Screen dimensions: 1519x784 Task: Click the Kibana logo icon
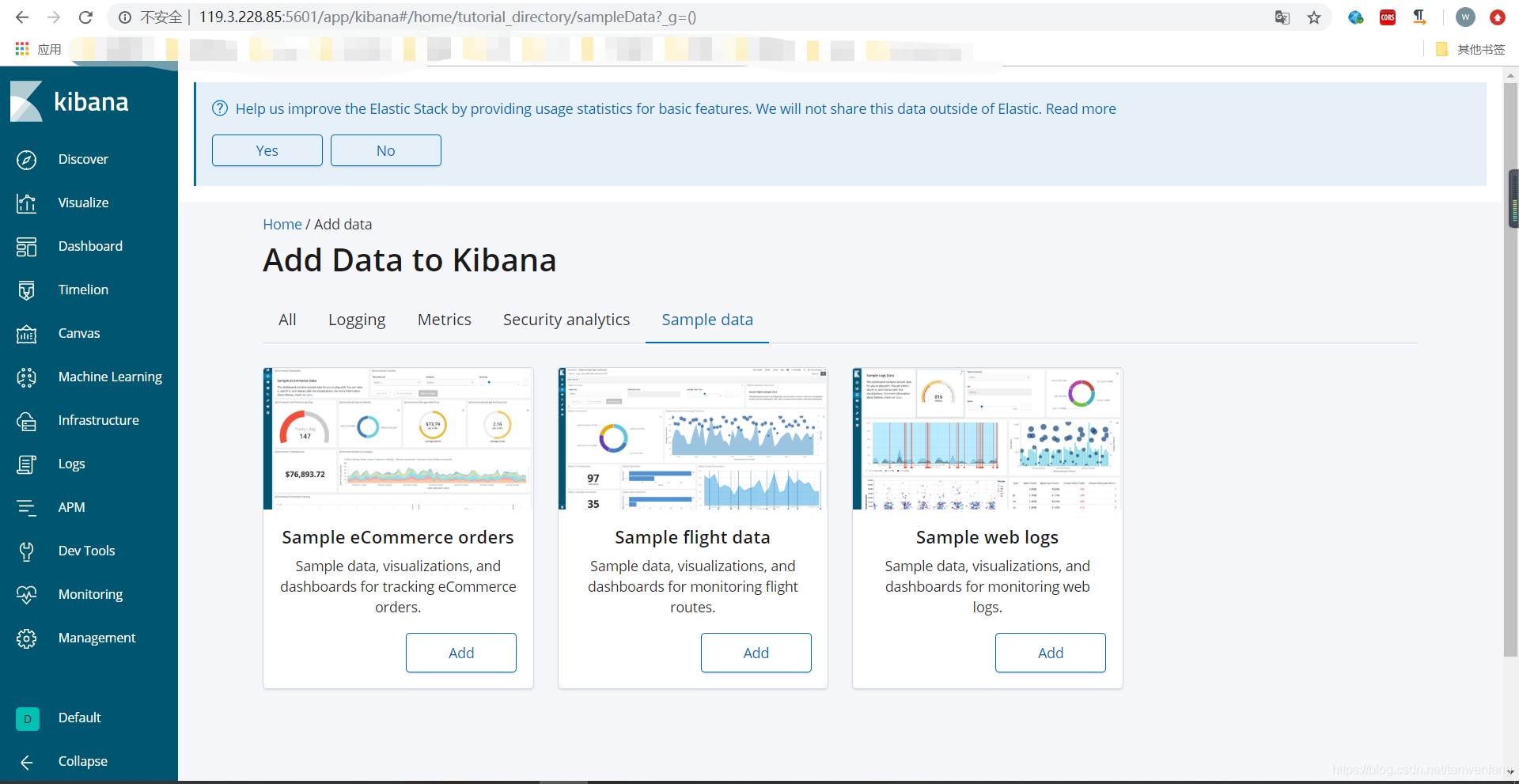26,101
